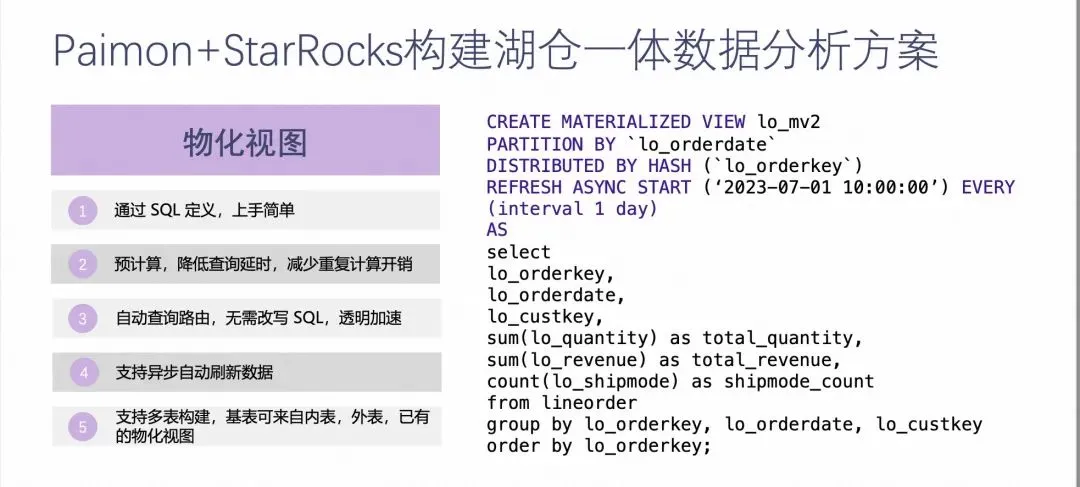This screenshot has width=1080, height=487.
Task: Click the order by lo_orderkey line
Action: [x=598, y=446]
